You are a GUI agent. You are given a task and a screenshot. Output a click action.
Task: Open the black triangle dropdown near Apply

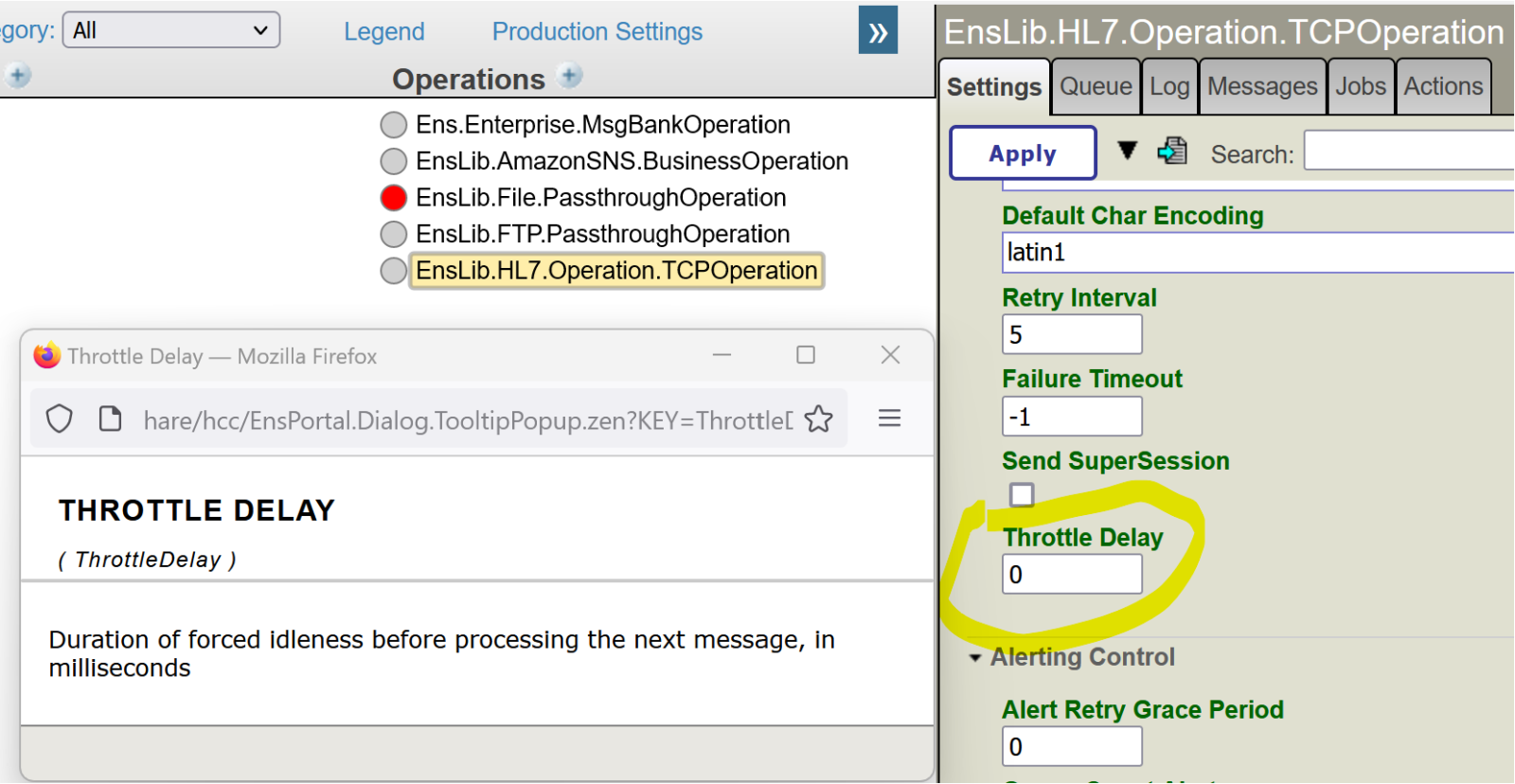[1127, 150]
